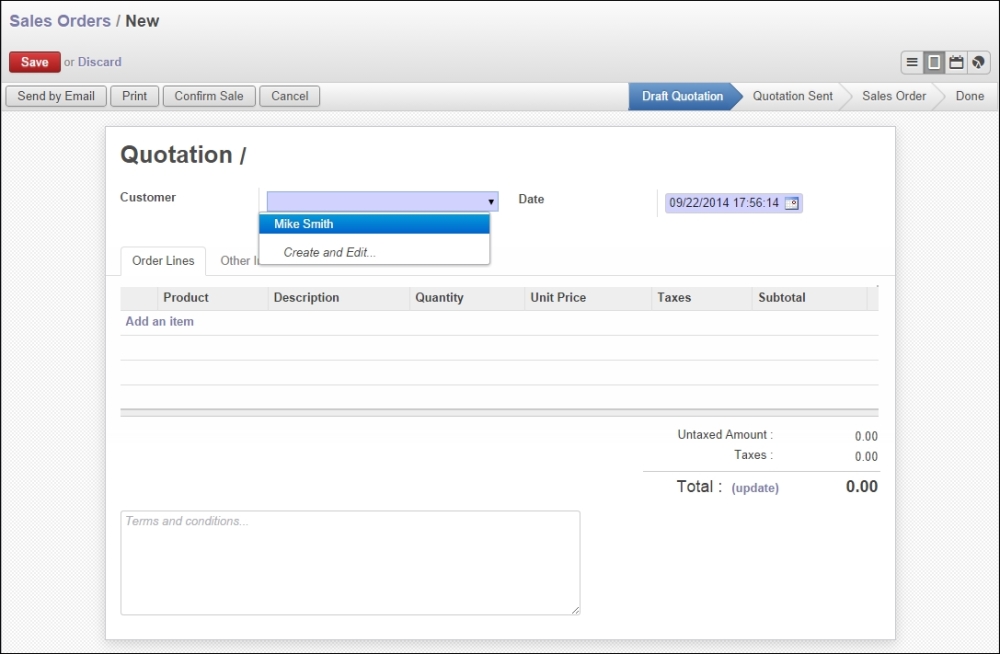Click the Draft Quotation stage arrow
This screenshot has width=1000, height=654.
[684, 96]
